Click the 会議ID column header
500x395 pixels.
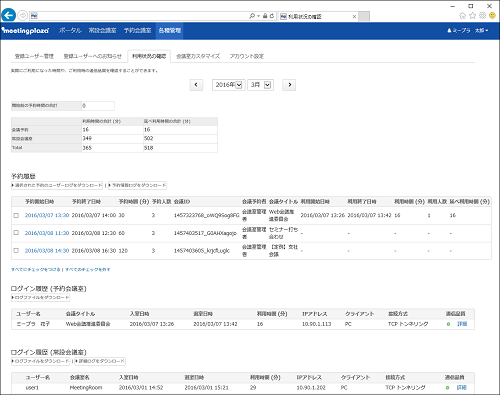point(182,202)
